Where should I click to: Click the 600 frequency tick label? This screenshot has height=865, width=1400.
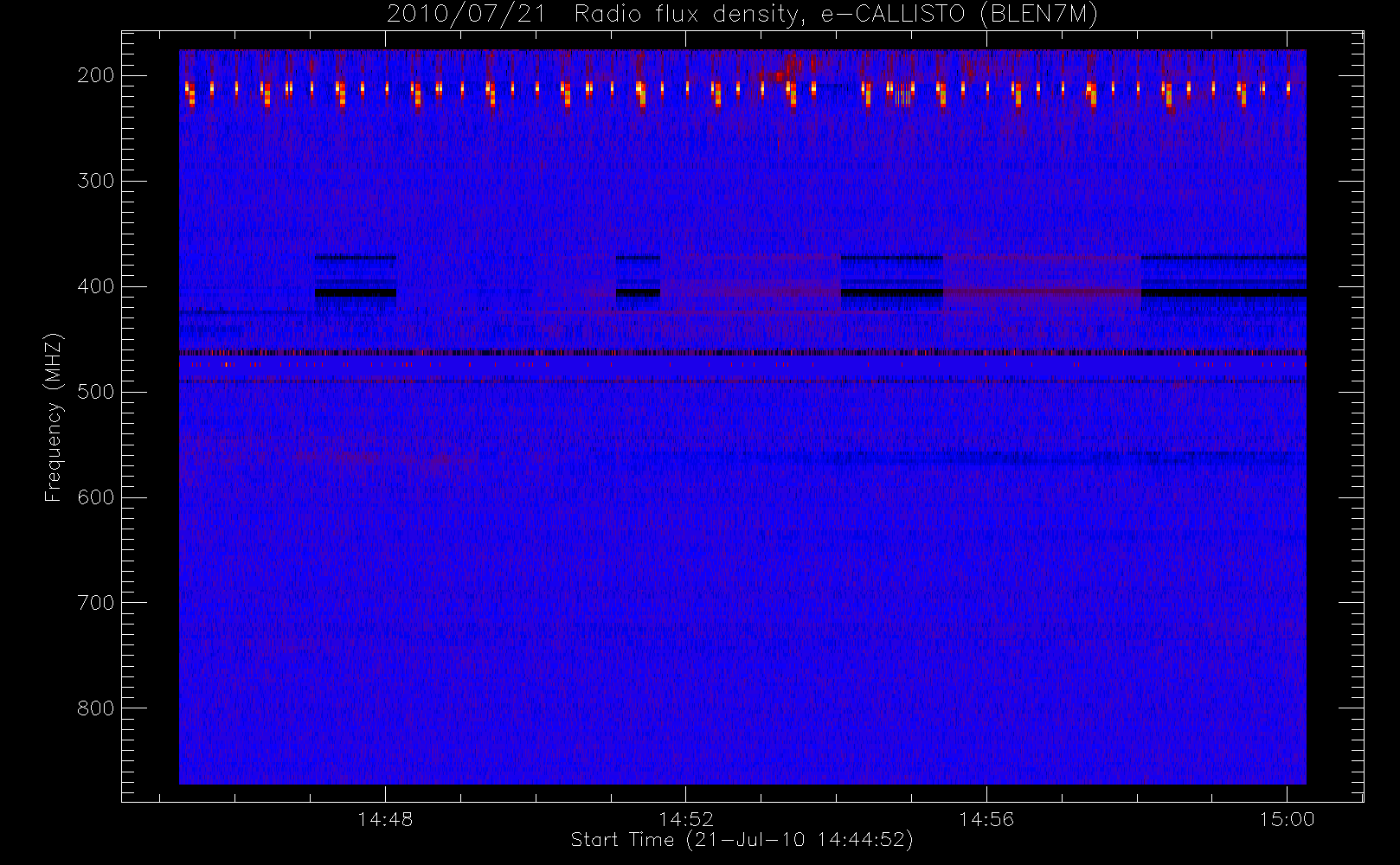[96, 497]
